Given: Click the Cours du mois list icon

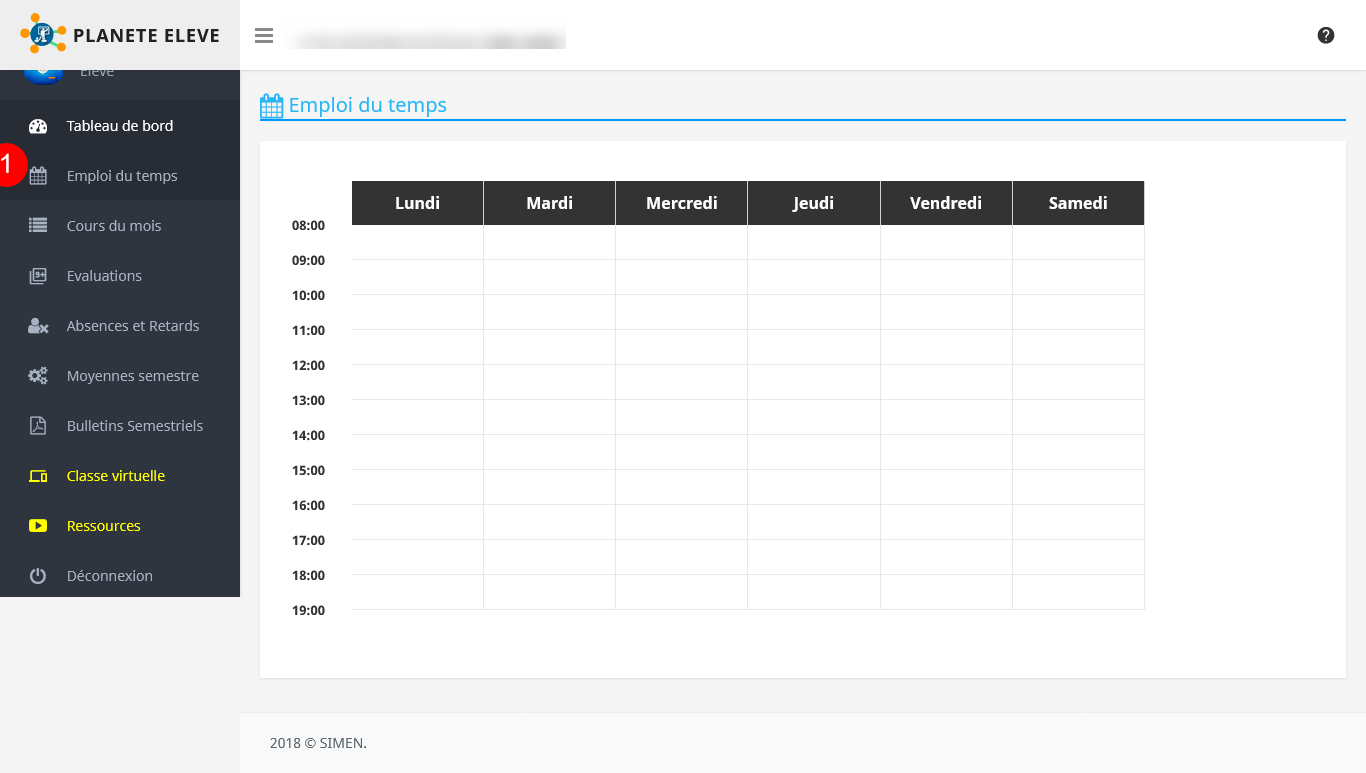Looking at the screenshot, I should 38,226.
